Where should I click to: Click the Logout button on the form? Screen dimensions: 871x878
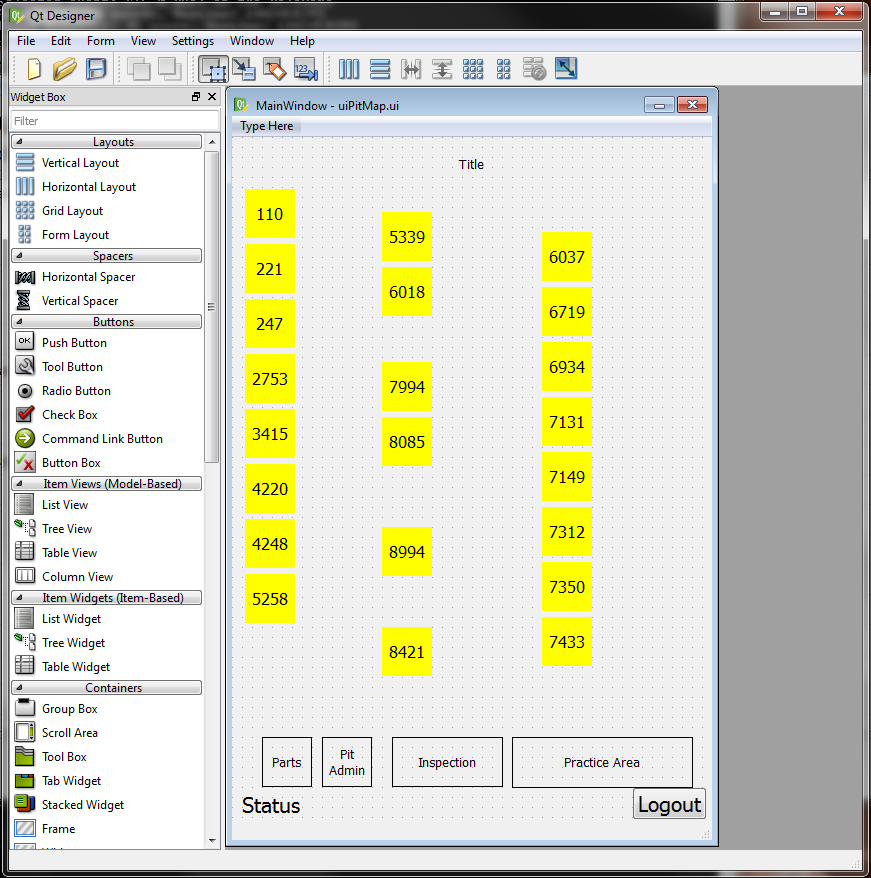point(669,805)
